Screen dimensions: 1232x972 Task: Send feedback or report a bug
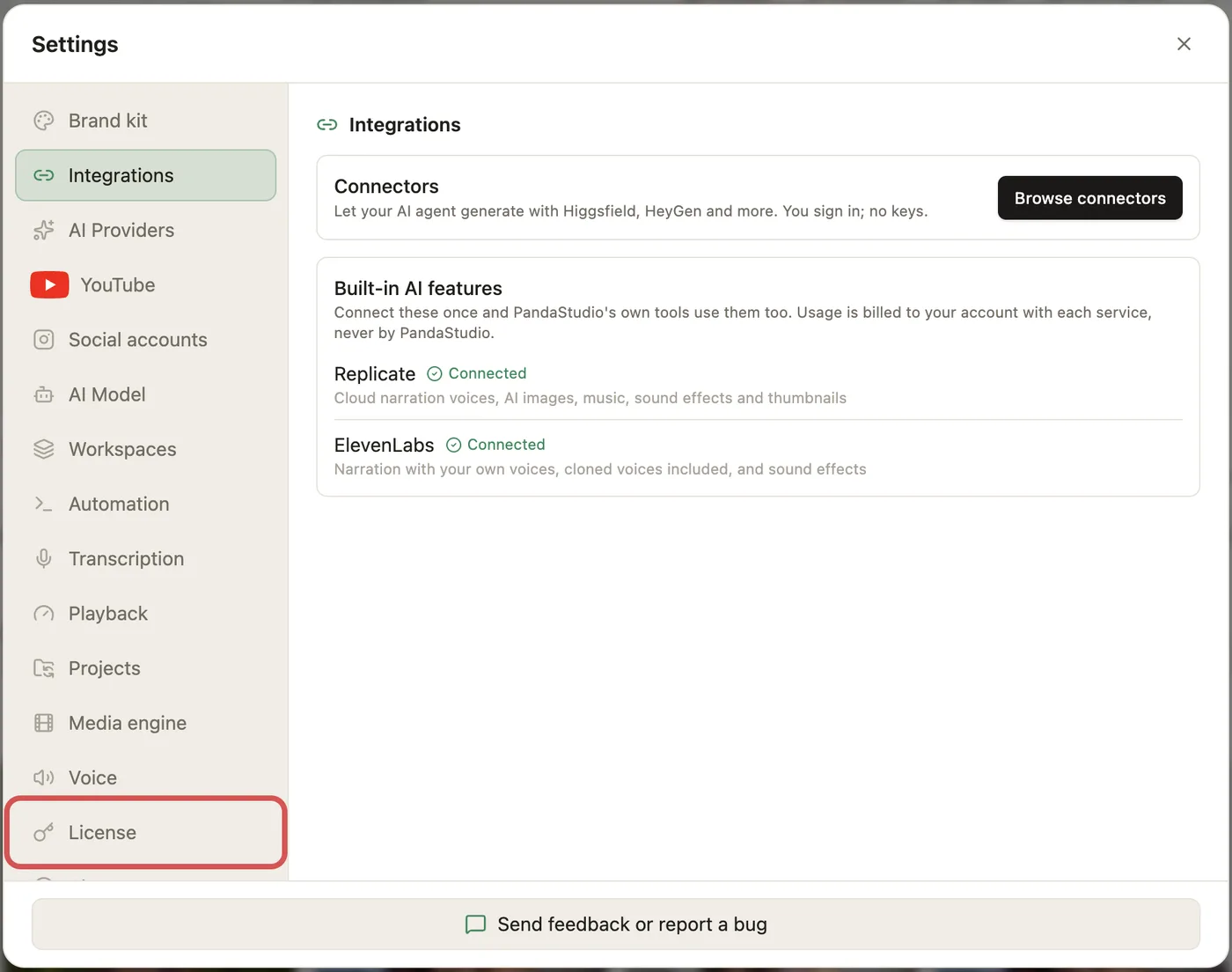pos(616,924)
